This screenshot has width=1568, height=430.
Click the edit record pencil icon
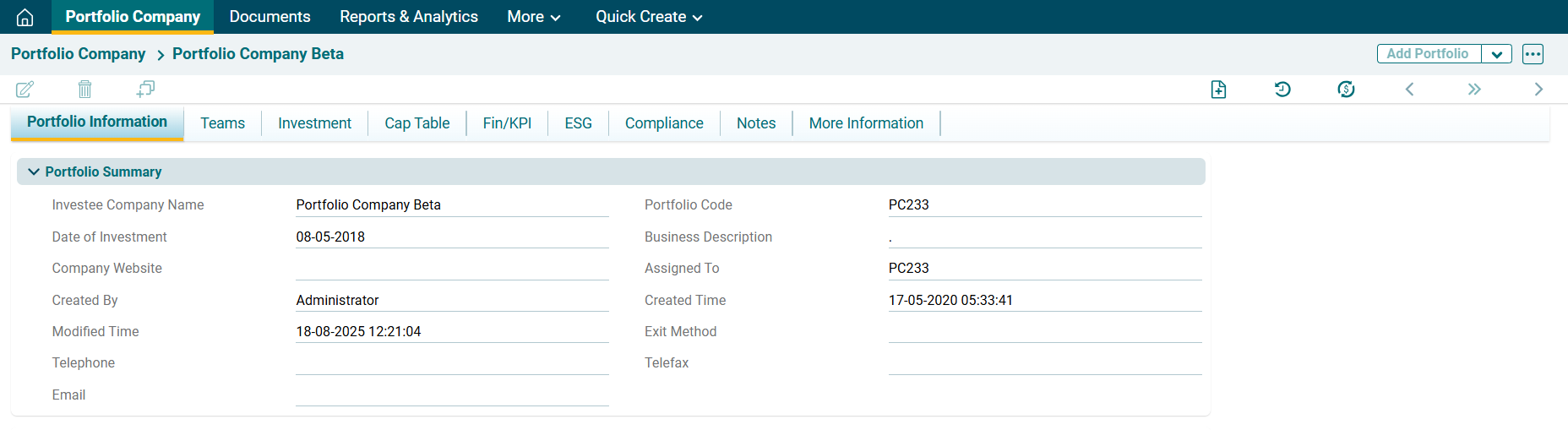[x=25, y=89]
